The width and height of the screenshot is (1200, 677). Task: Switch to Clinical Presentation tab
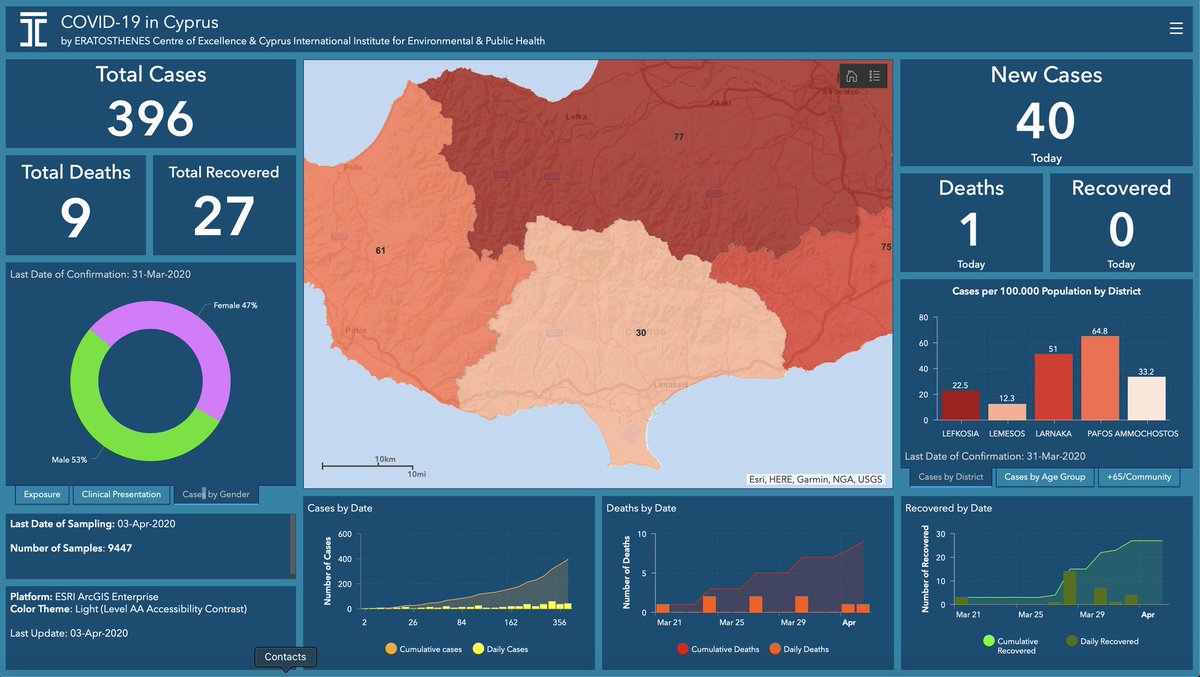point(121,494)
